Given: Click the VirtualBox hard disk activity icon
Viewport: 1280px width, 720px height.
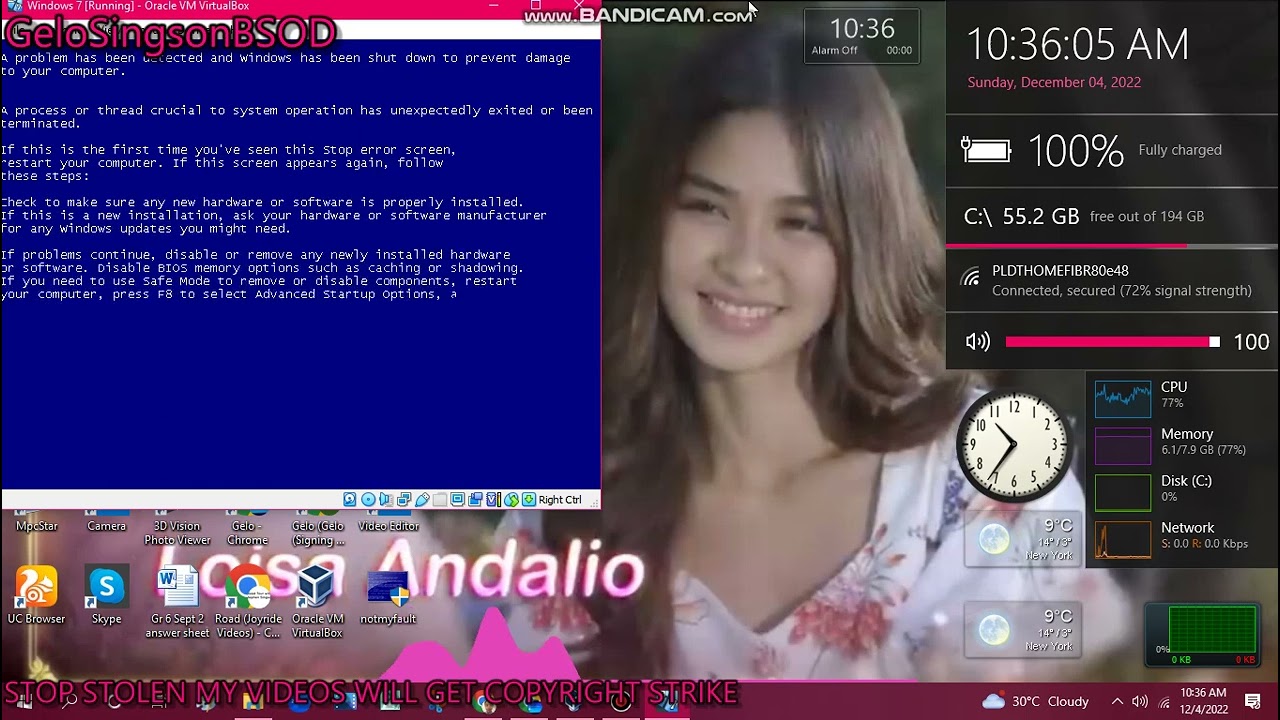Looking at the screenshot, I should coord(350,499).
